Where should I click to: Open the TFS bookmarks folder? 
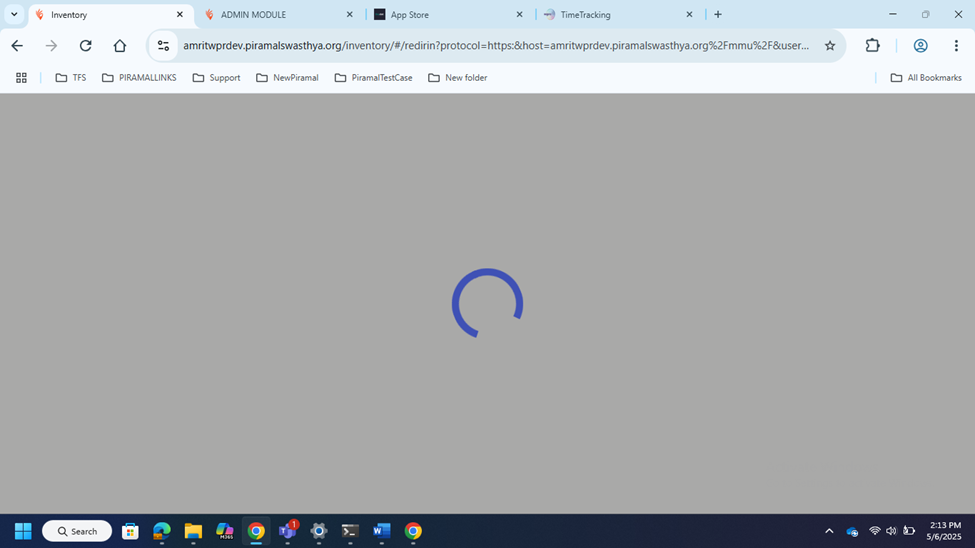70,78
